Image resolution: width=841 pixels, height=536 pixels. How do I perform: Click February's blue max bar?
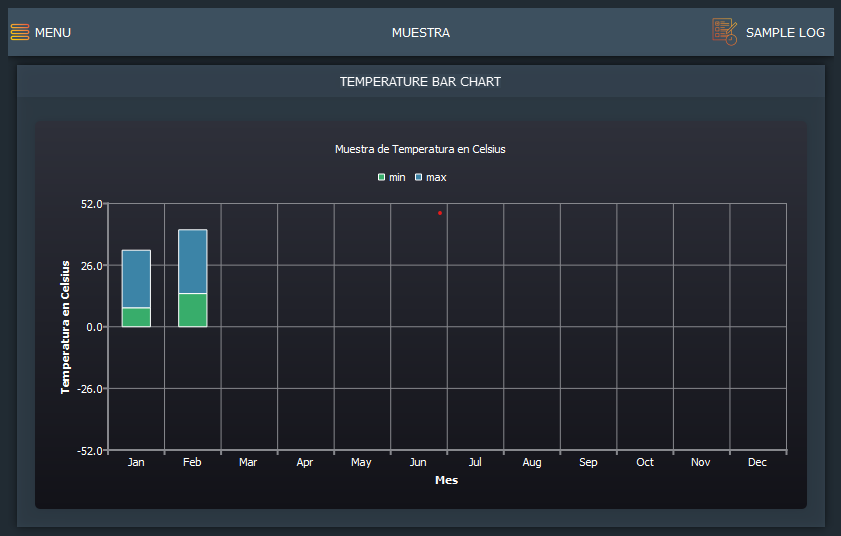(x=192, y=261)
